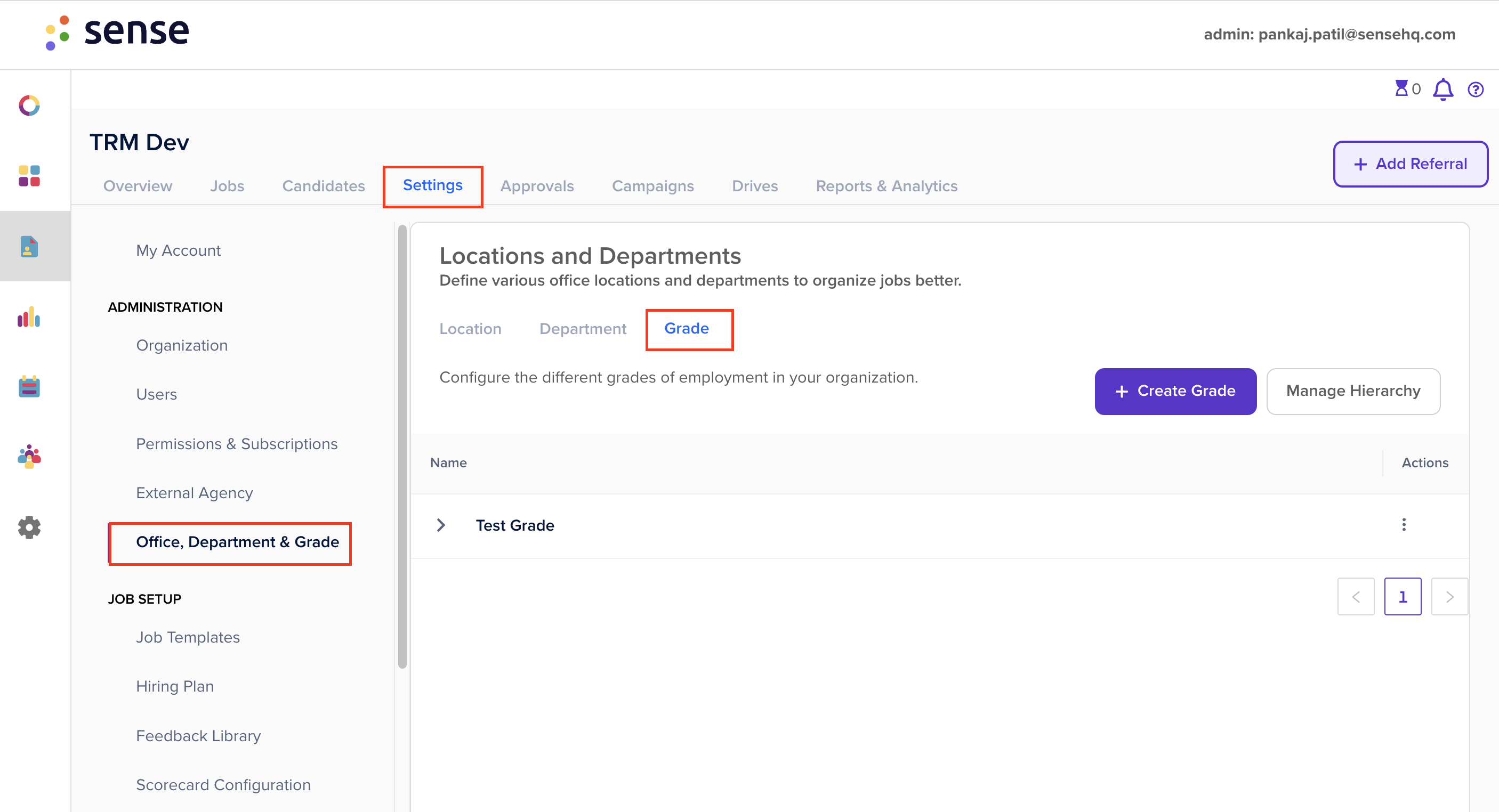This screenshot has width=1499, height=812.
Task: Open the calendar icon in sidebar
Action: (x=29, y=386)
